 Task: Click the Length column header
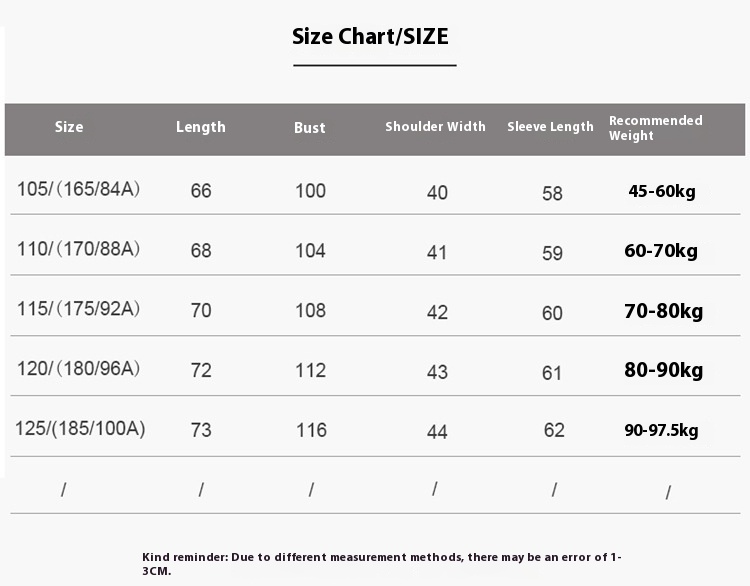pyautogui.click(x=201, y=127)
